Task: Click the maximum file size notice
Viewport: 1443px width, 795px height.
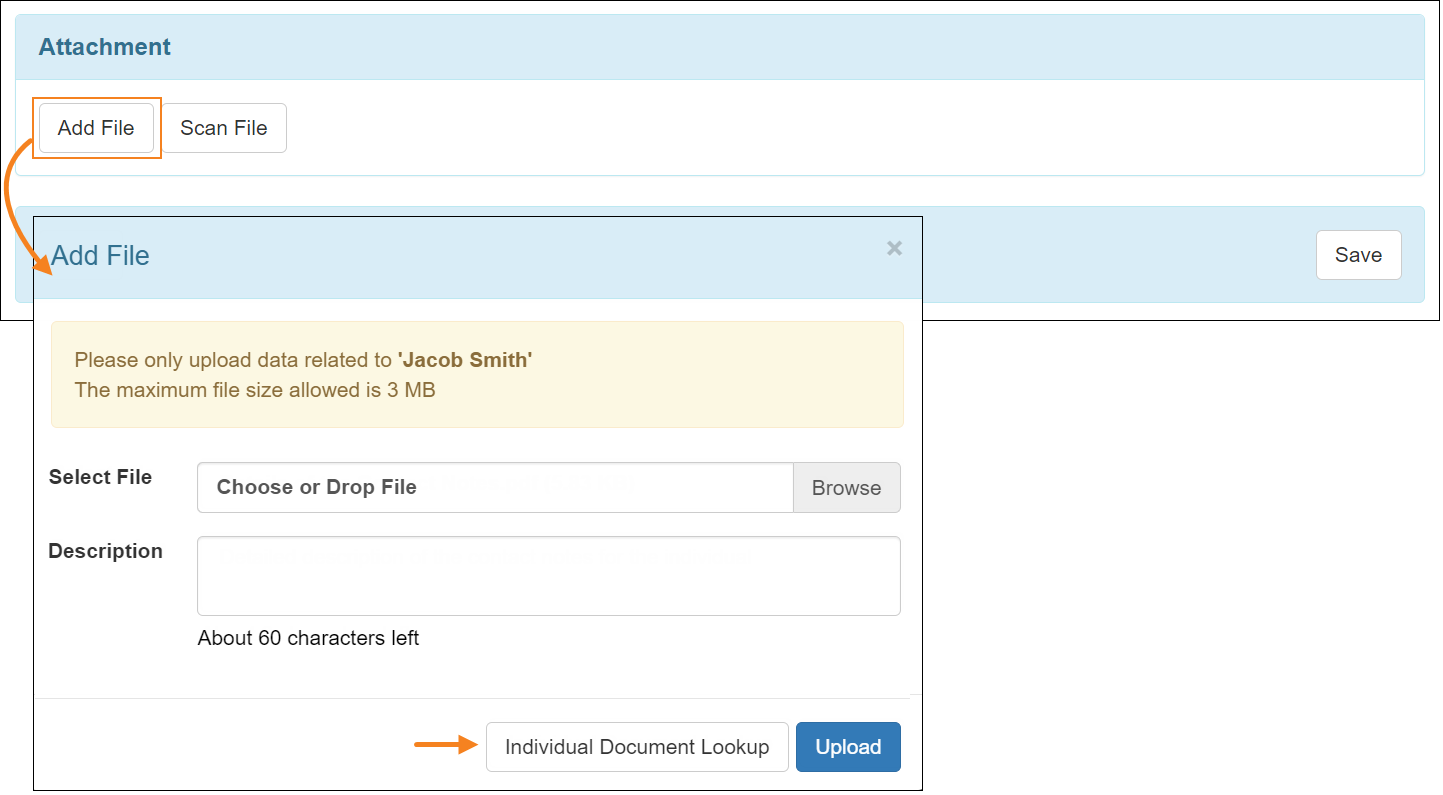Action: tap(255, 390)
